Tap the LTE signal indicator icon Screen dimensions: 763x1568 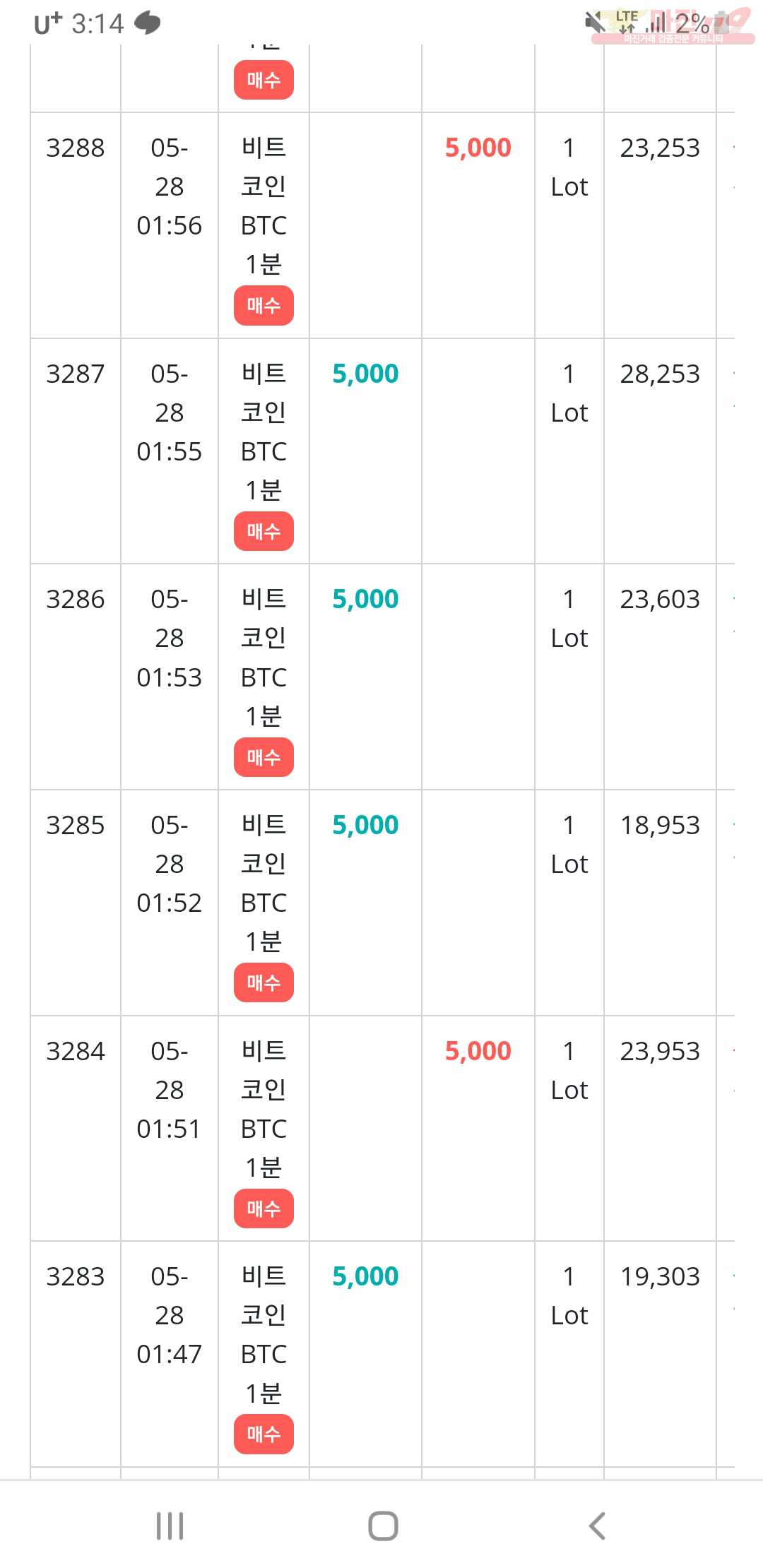[627, 22]
